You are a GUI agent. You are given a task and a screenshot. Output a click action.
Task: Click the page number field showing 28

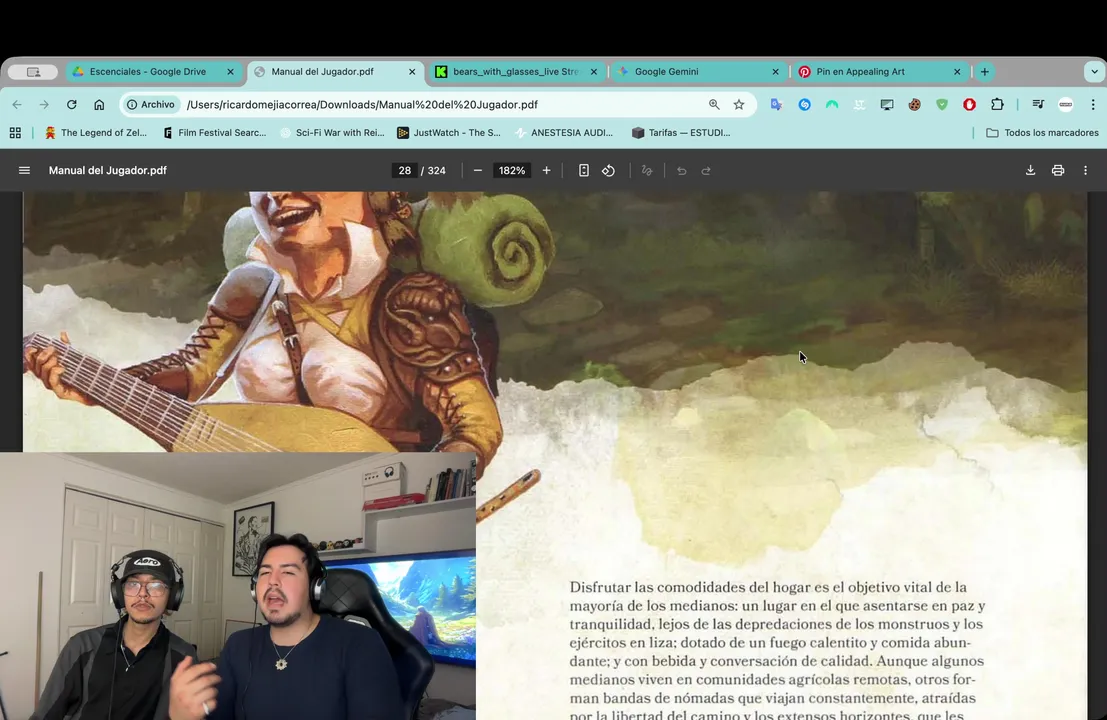[x=405, y=170]
